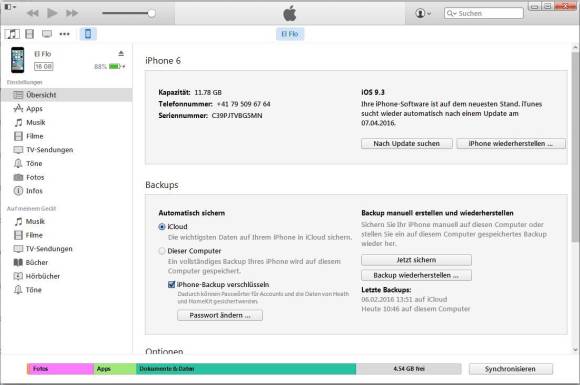This screenshot has height=385, width=580.
Task: Click the Apps storage bar segment
Action: click(115, 369)
